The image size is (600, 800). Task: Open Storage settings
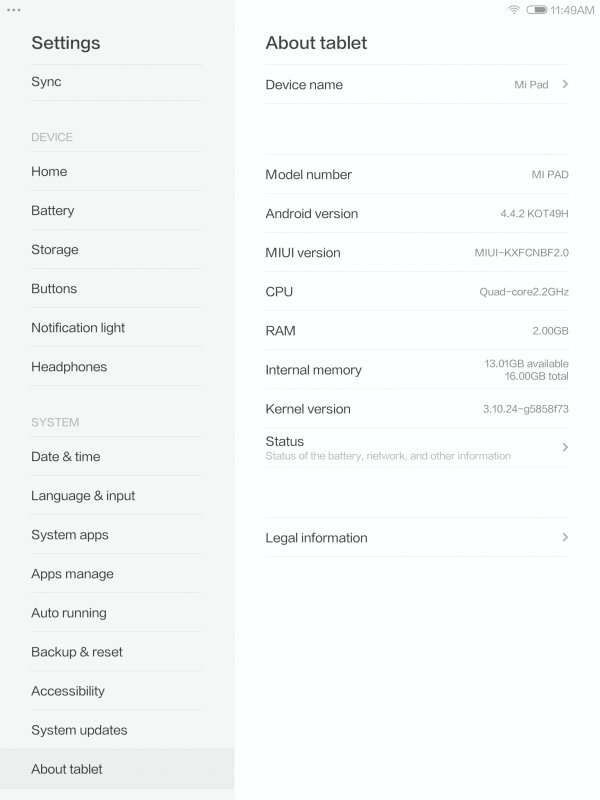pos(117,249)
